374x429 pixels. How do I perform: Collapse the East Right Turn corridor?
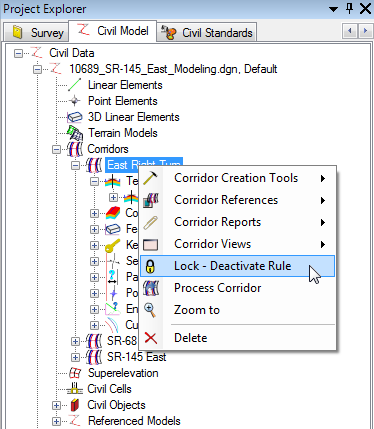click(x=76, y=165)
